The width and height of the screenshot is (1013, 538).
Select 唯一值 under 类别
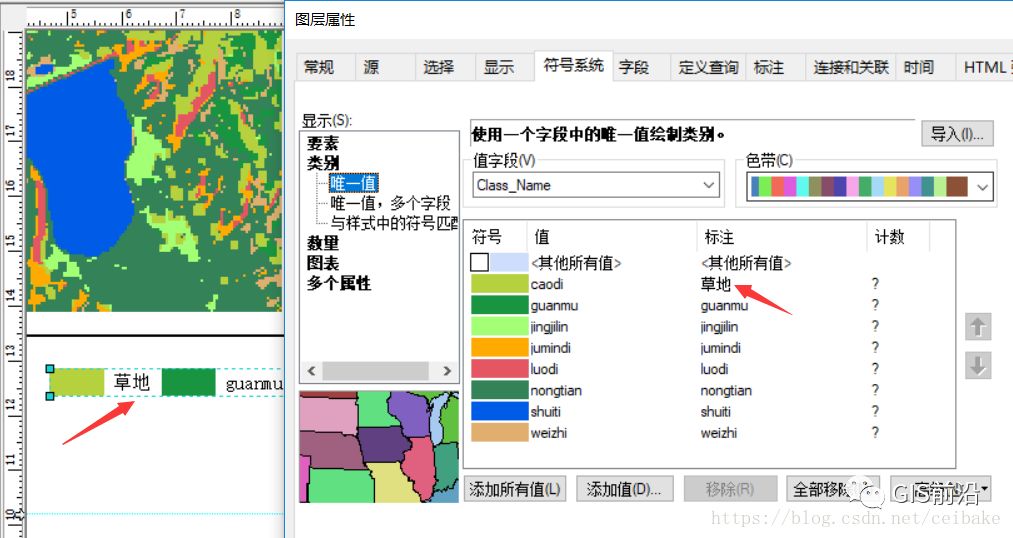click(x=353, y=183)
